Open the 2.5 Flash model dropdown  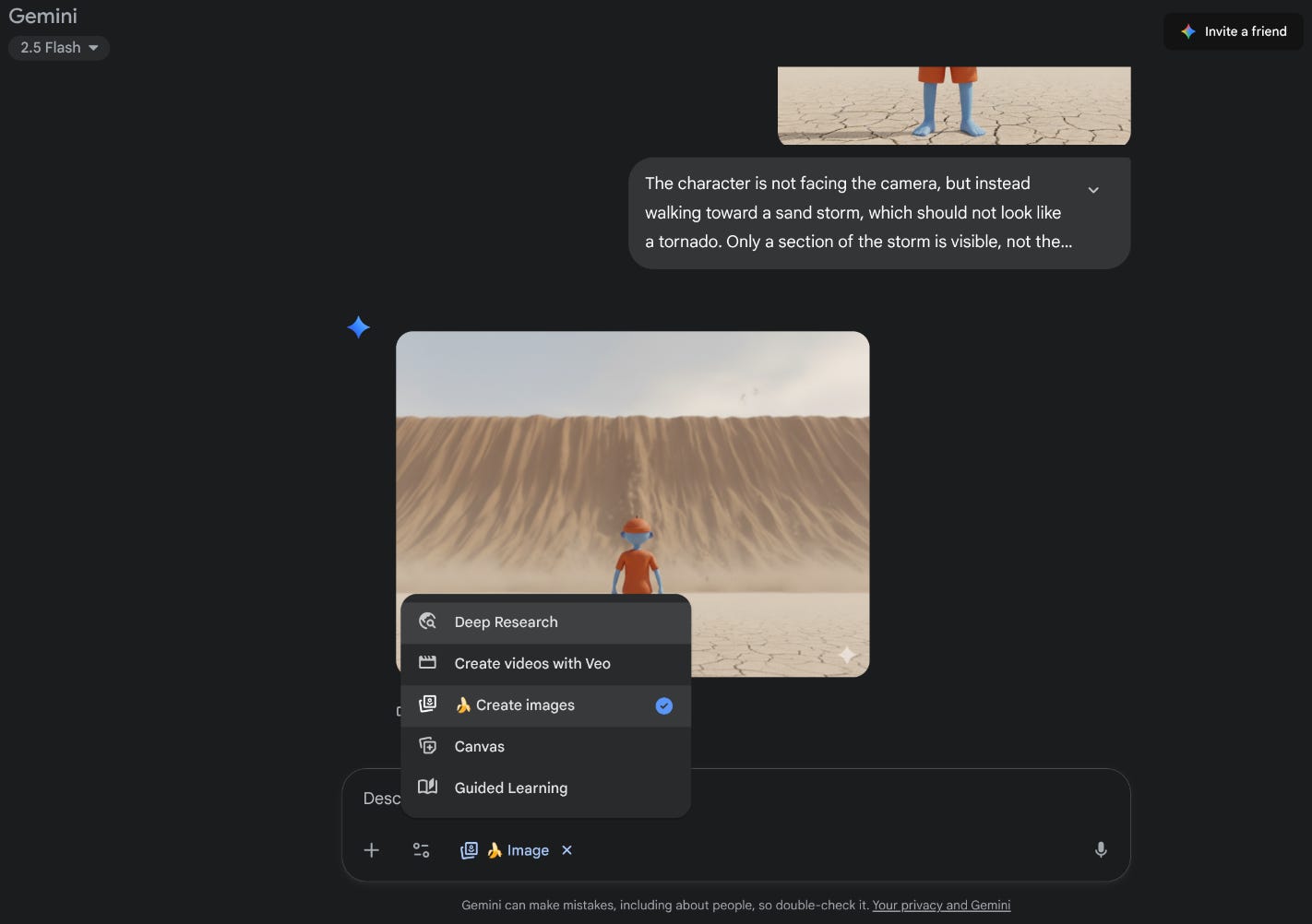coord(59,47)
